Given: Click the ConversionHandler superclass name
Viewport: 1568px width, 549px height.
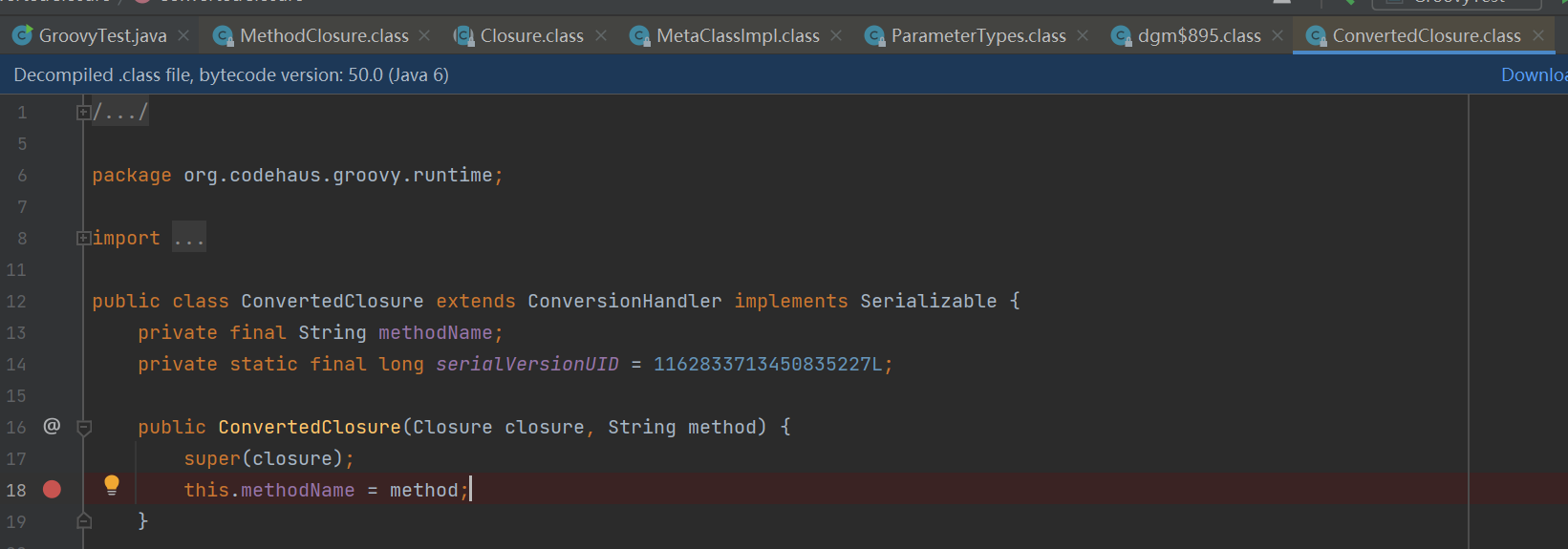Looking at the screenshot, I should click(625, 301).
